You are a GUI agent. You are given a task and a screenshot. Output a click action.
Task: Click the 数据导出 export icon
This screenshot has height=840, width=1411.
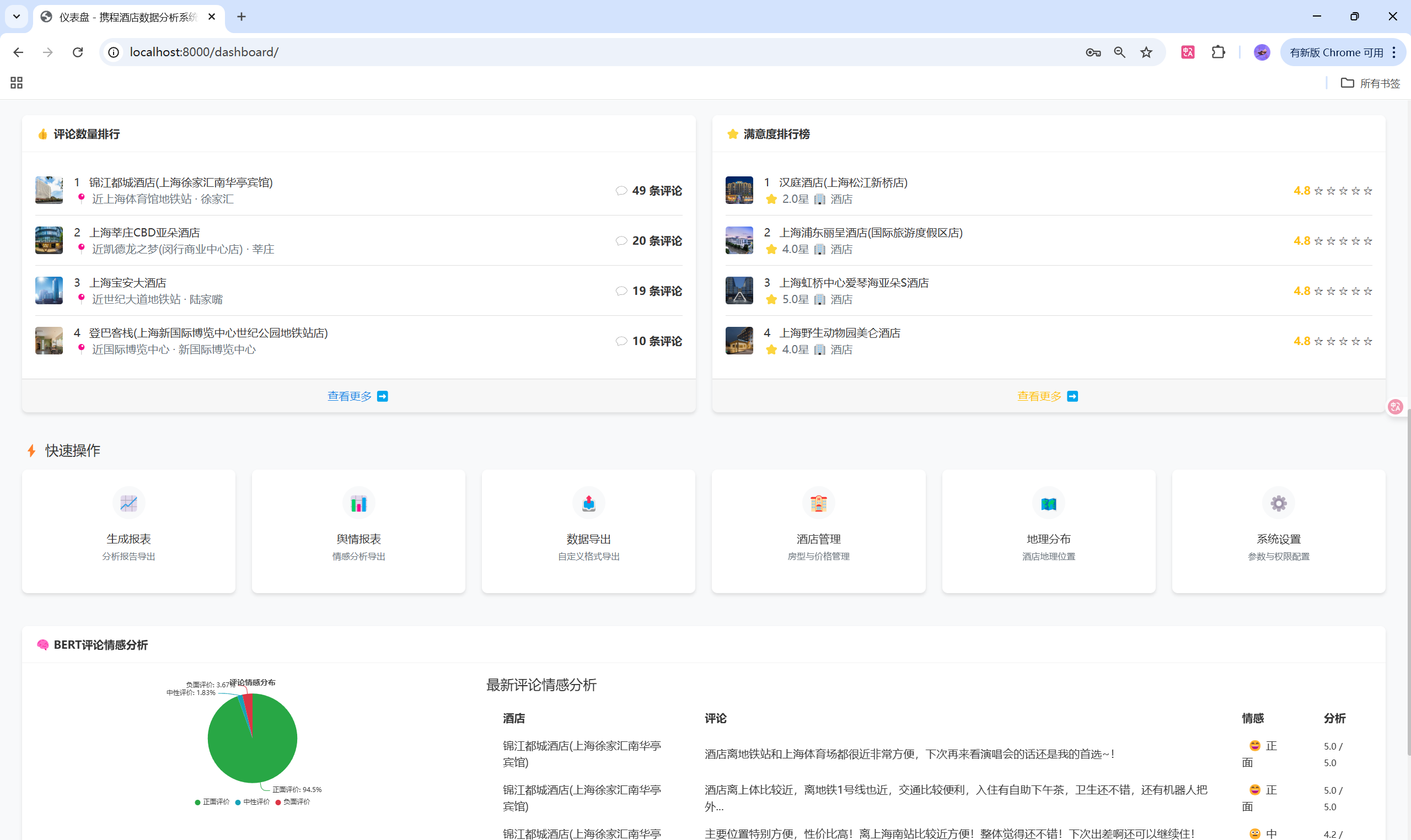[588, 503]
